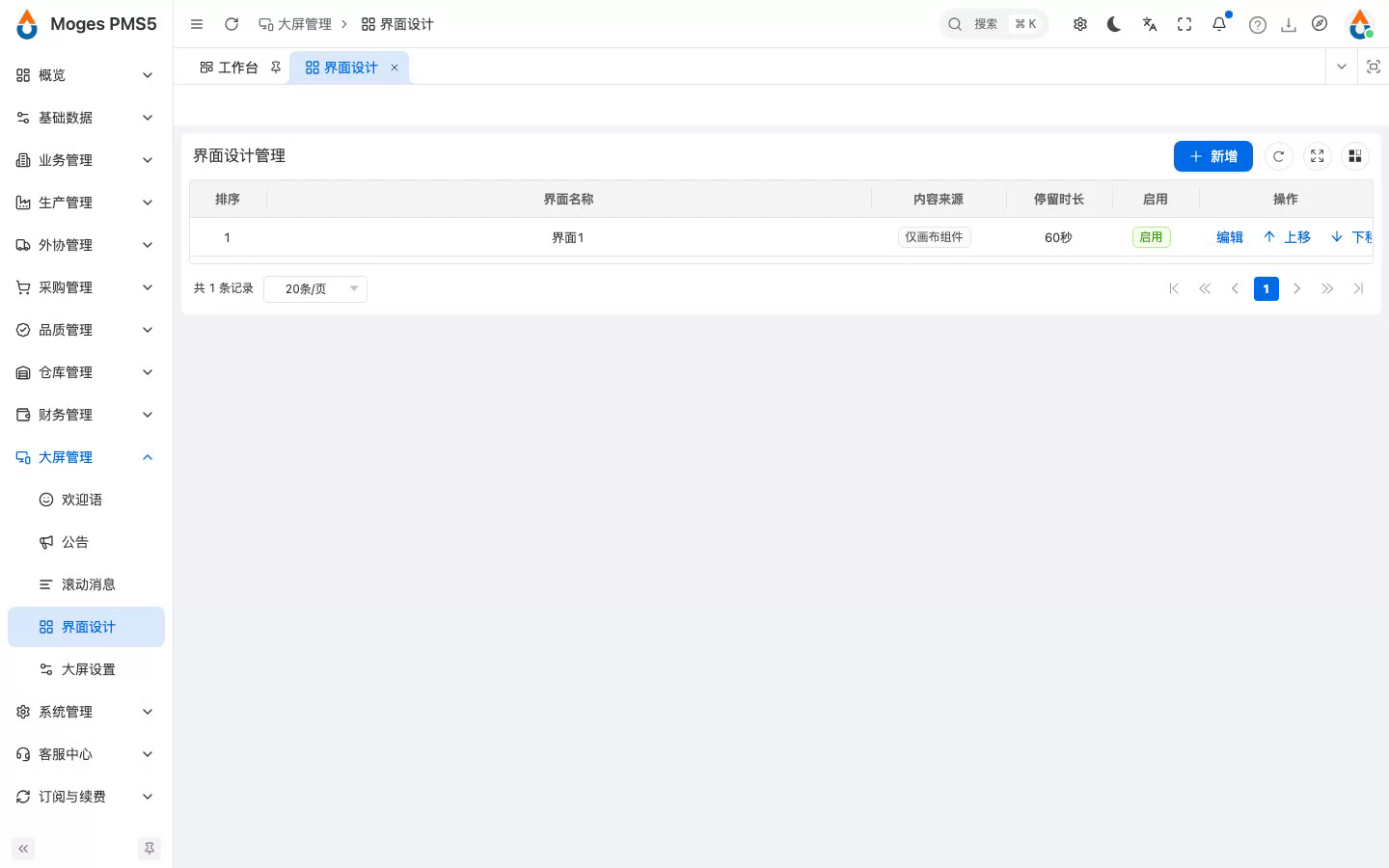Viewport: 1389px width, 868px height.
Task: Click 上移 for 界面1
Action: tap(1287, 237)
